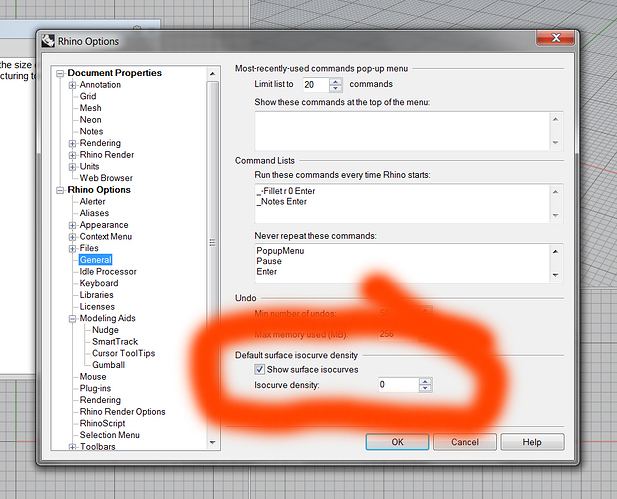This screenshot has height=499, width=617.
Task: Open Rendering under Rhino Options
Action: point(100,400)
